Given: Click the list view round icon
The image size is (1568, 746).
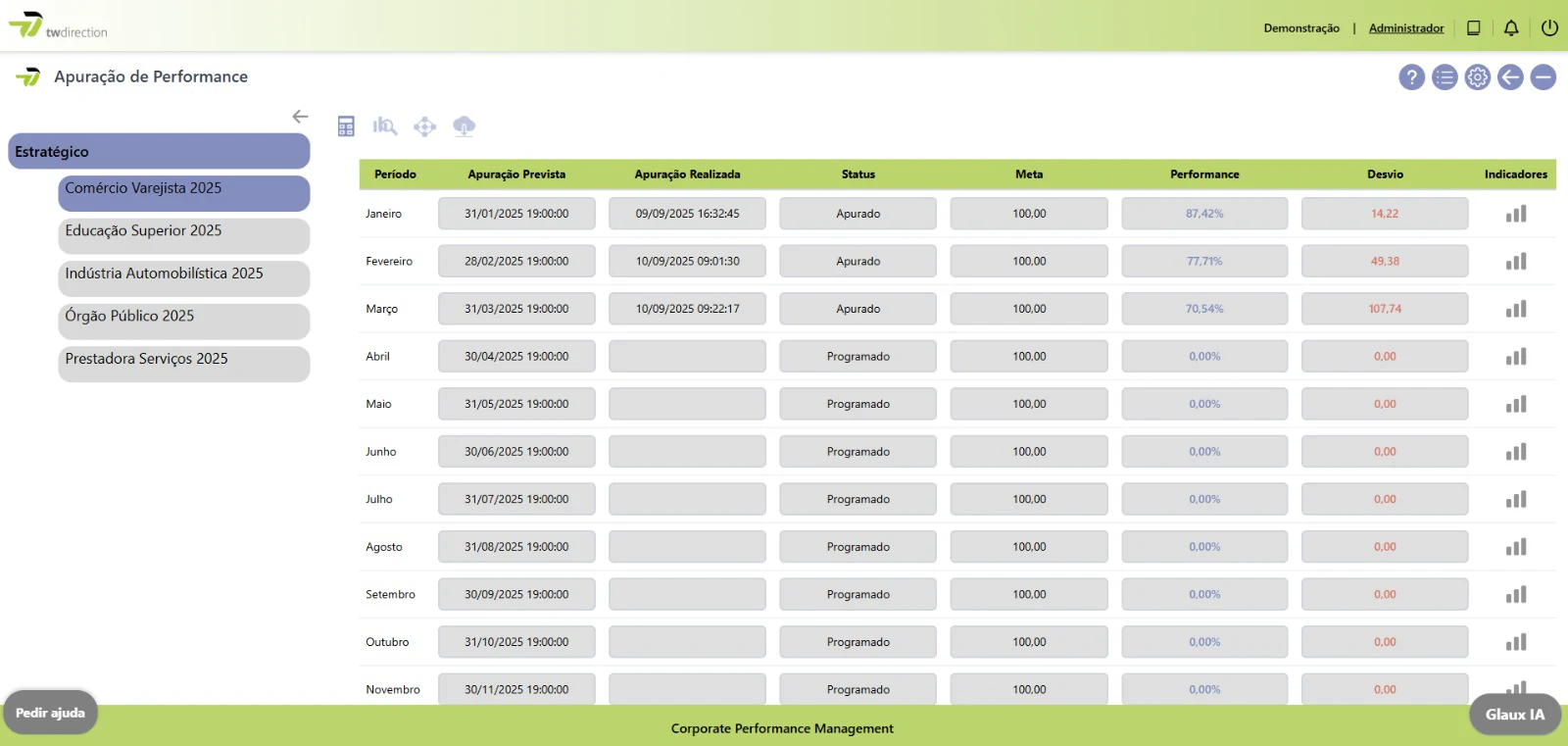Looking at the screenshot, I should coord(1445,76).
